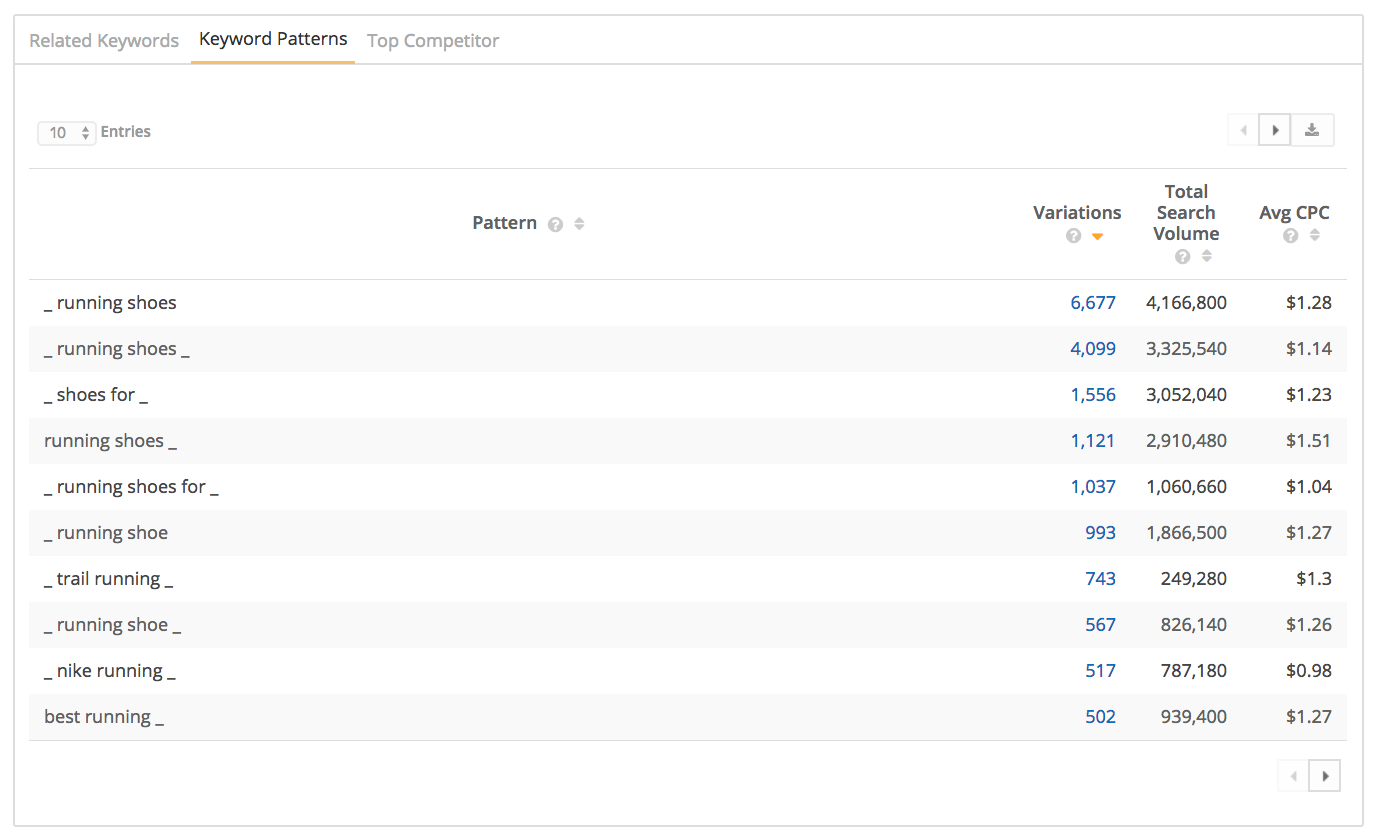Open the 1,037 variations link

[1093, 487]
